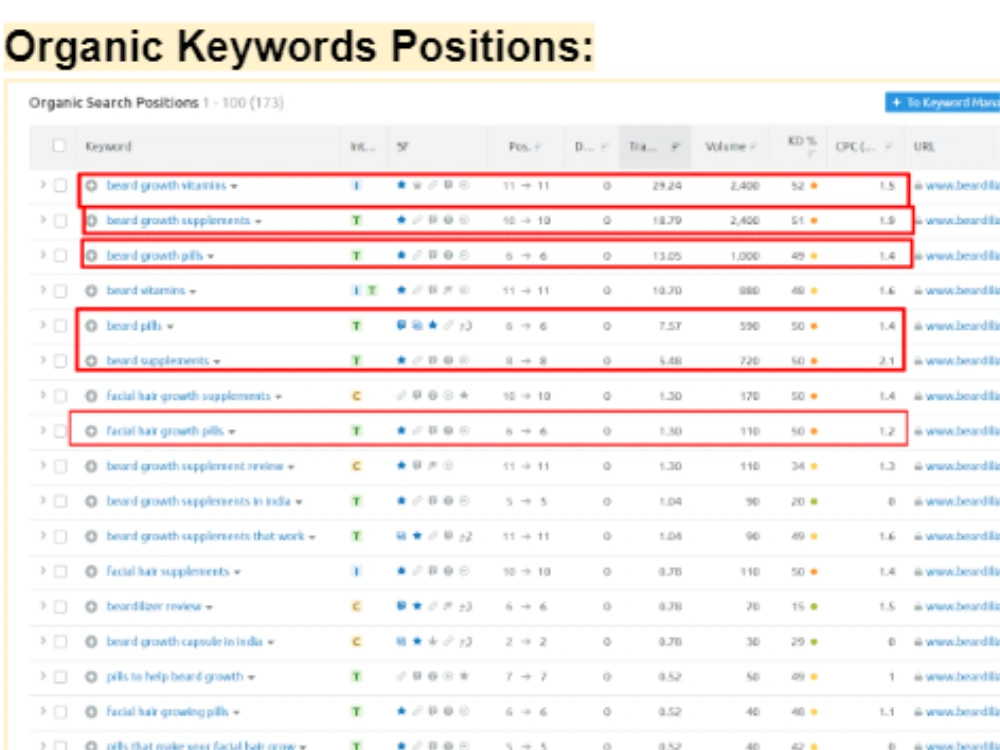The width and height of the screenshot is (1000, 750).
Task: Click the plus icon beside beard growth supplements
Action: [x=91, y=221]
